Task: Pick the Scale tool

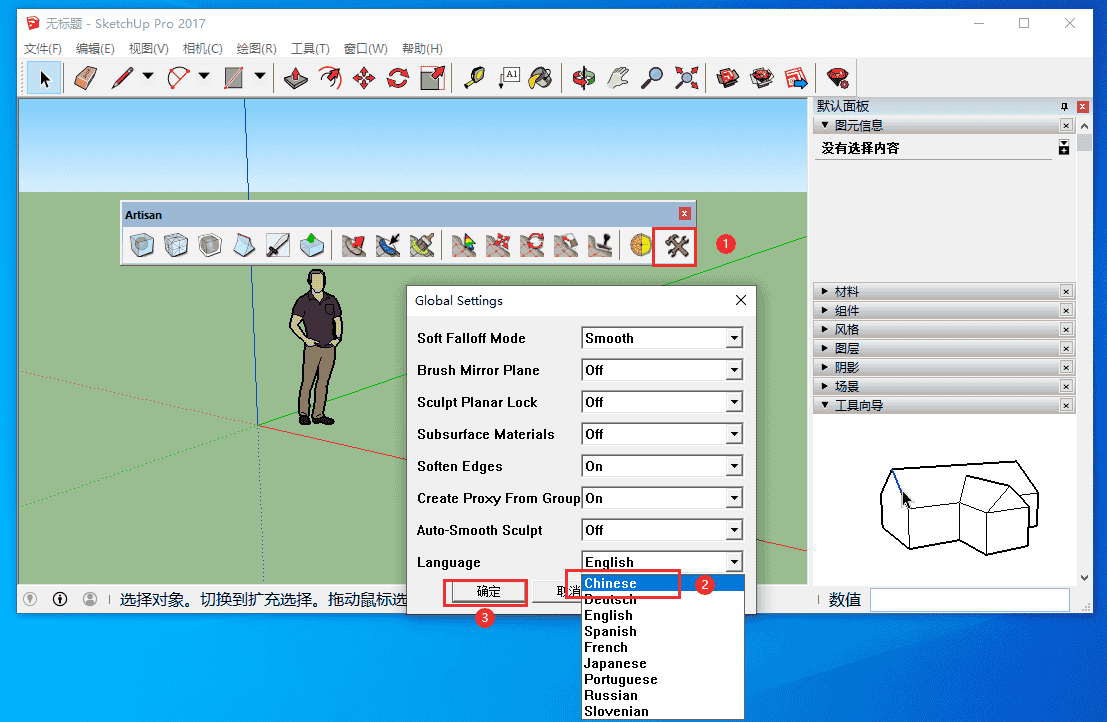Action: coord(432,78)
